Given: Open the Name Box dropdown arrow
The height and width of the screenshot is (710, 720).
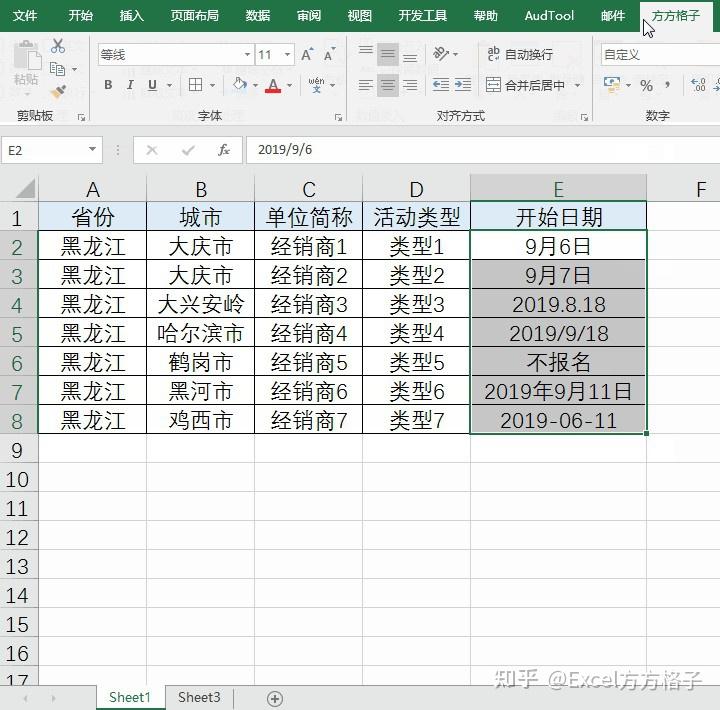Looking at the screenshot, I should (x=92, y=150).
